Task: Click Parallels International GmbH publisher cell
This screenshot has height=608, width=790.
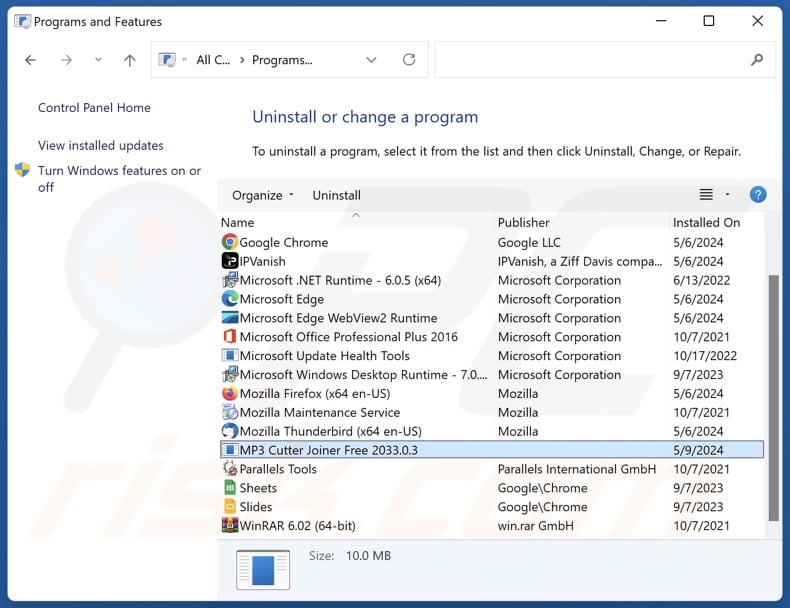Action: point(577,469)
